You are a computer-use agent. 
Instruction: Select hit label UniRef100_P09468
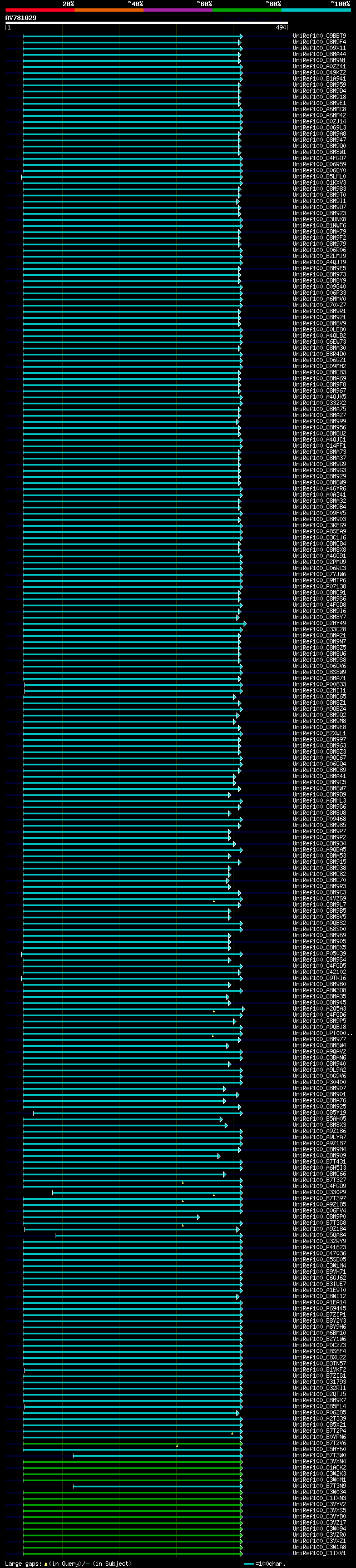pos(319,819)
